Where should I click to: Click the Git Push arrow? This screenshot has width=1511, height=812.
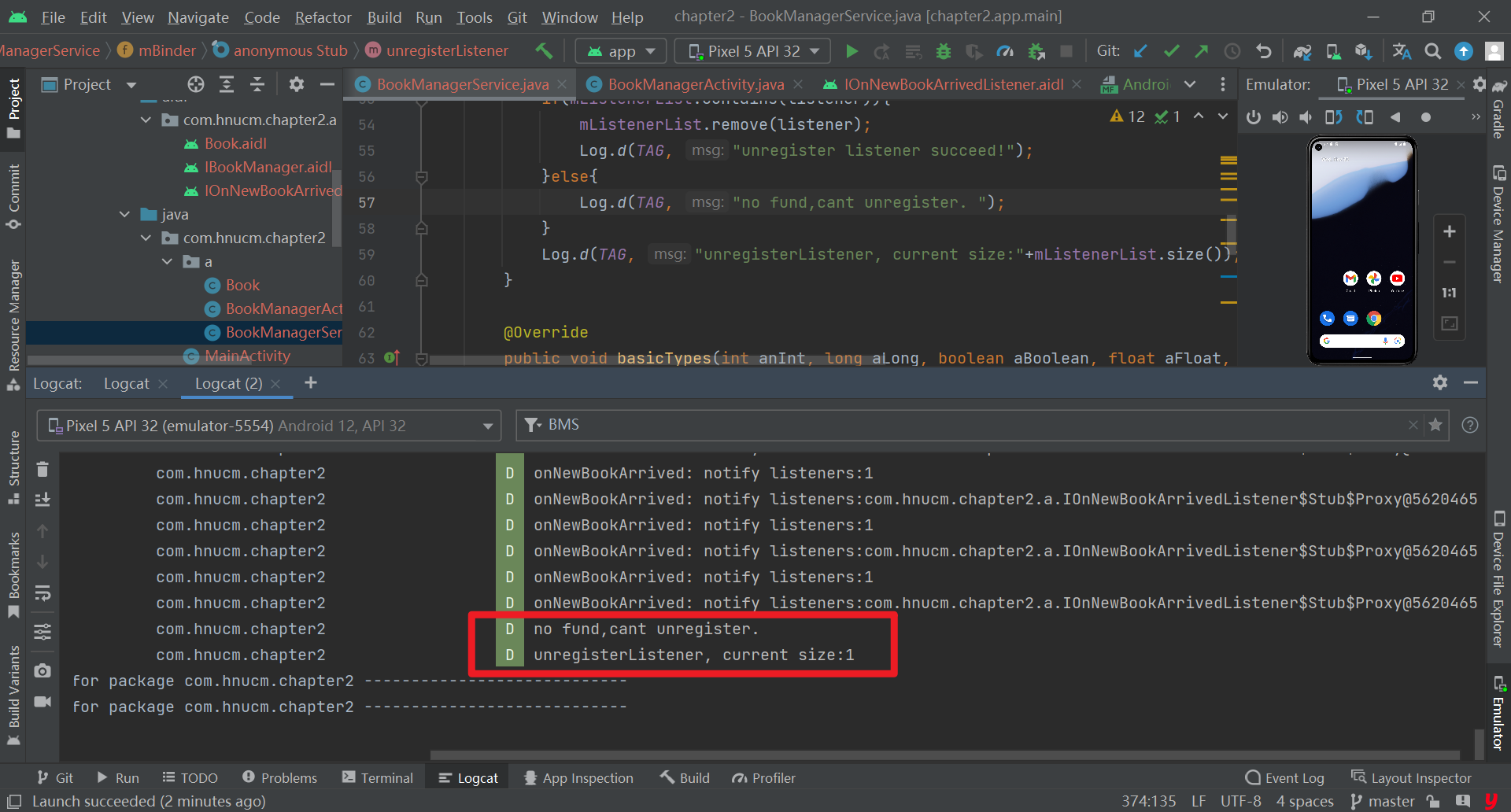[1201, 51]
